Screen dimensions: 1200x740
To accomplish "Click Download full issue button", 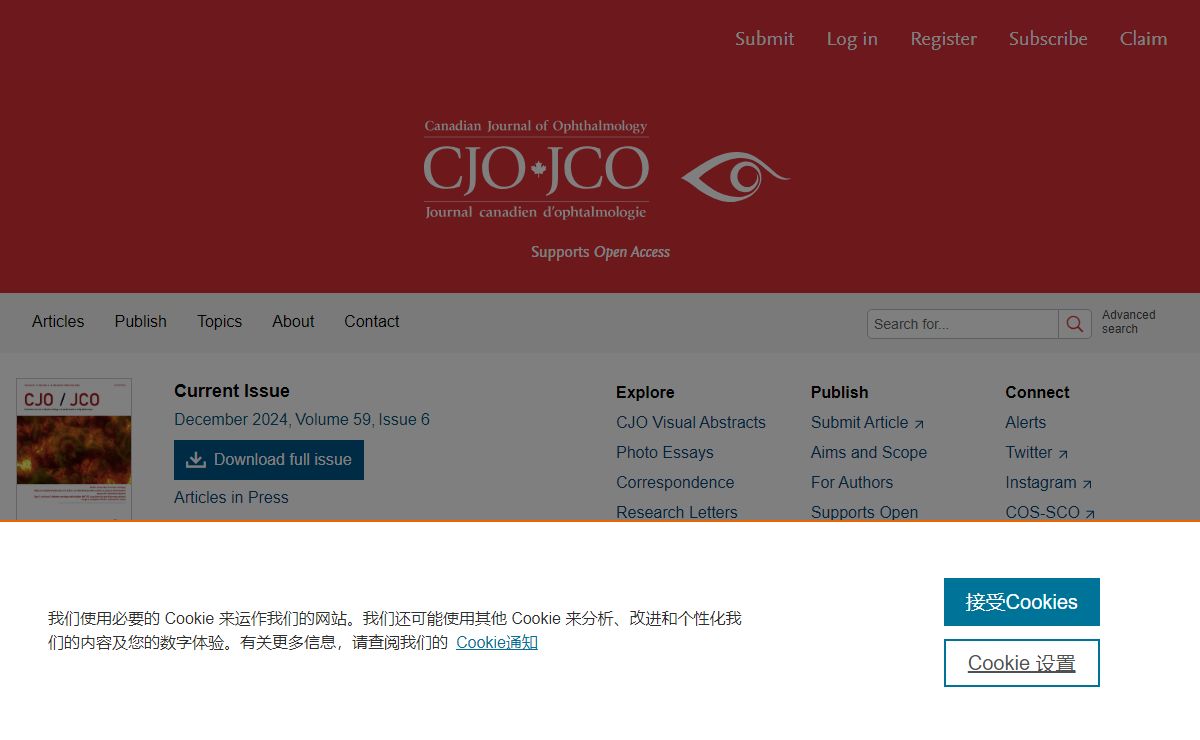I will [x=269, y=460].
